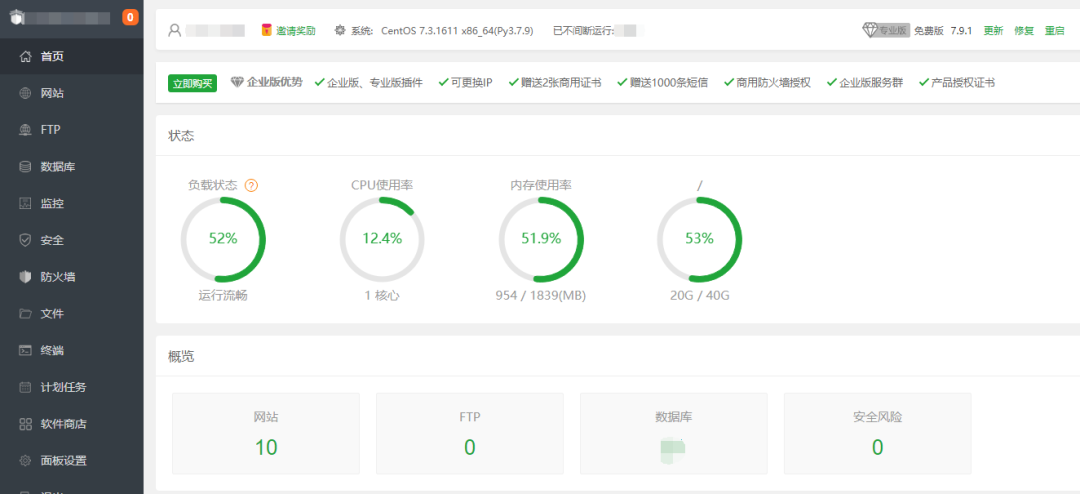The height and width of the screenshot is (494, 1080).
Task: Click the 立即购买 button
Action: (192, 83)
